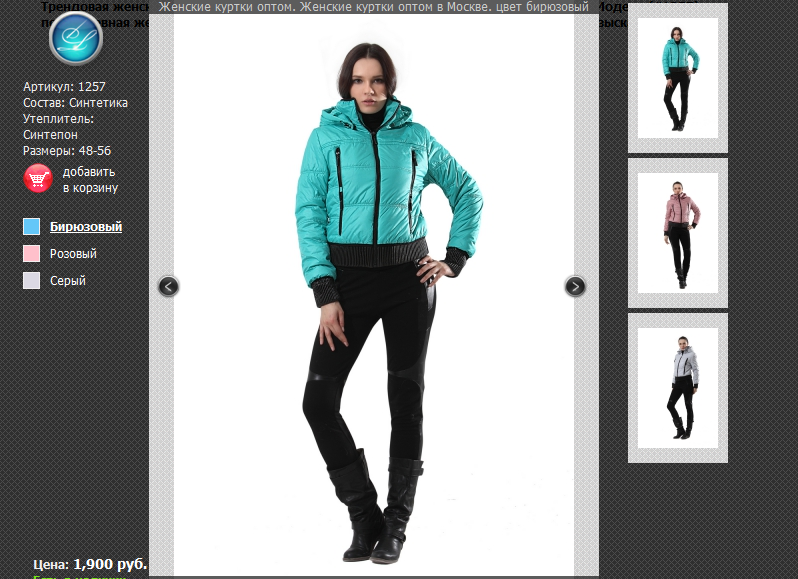This screenshot has height=579, width=798.
Task: Click the main turquoise jacket photo
Action: [x=374, y=295]
